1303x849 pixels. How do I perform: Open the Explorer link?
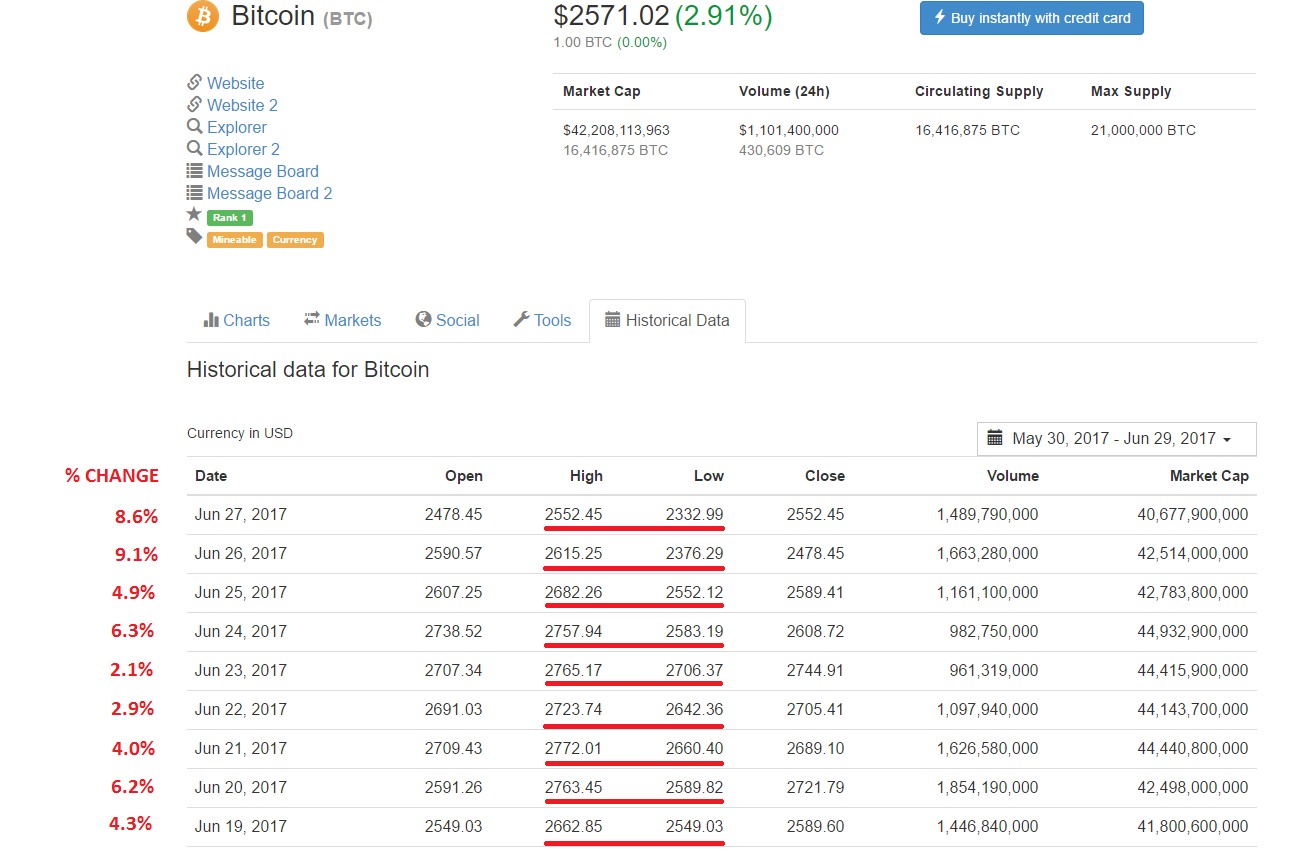pyautogui.click(x=237, y=127)
